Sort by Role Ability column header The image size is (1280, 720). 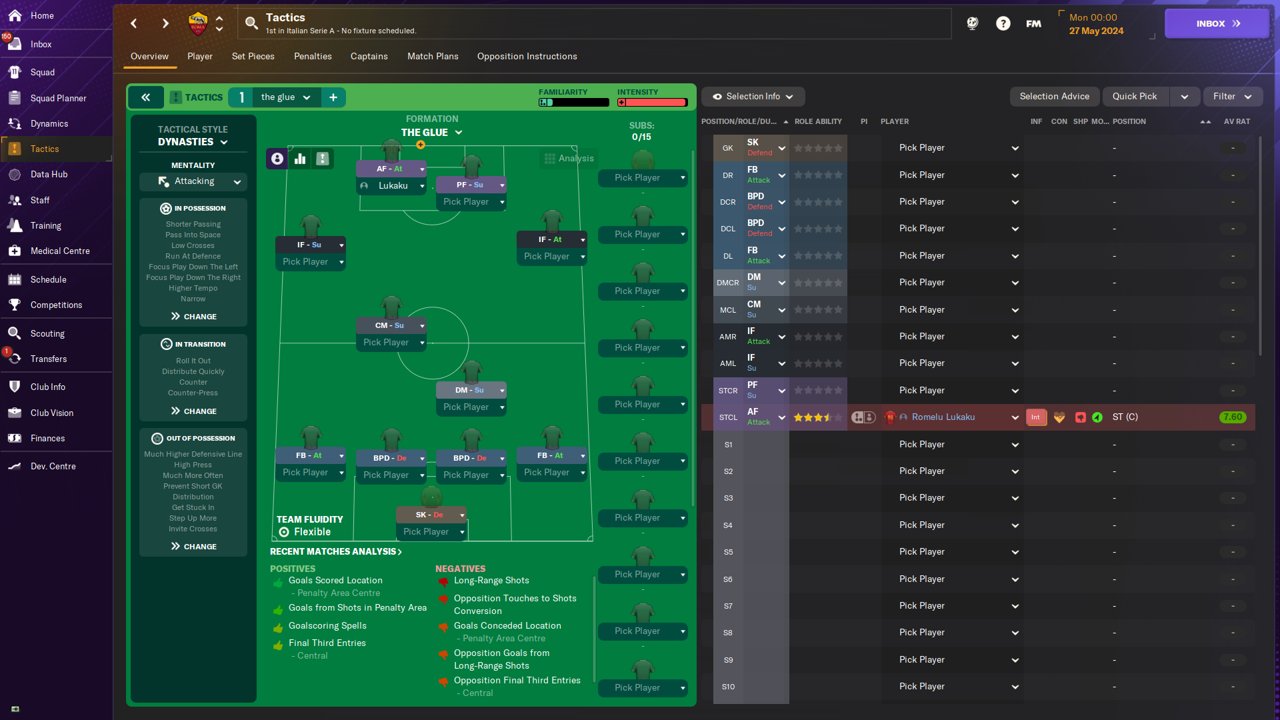(x=818, y=122)
